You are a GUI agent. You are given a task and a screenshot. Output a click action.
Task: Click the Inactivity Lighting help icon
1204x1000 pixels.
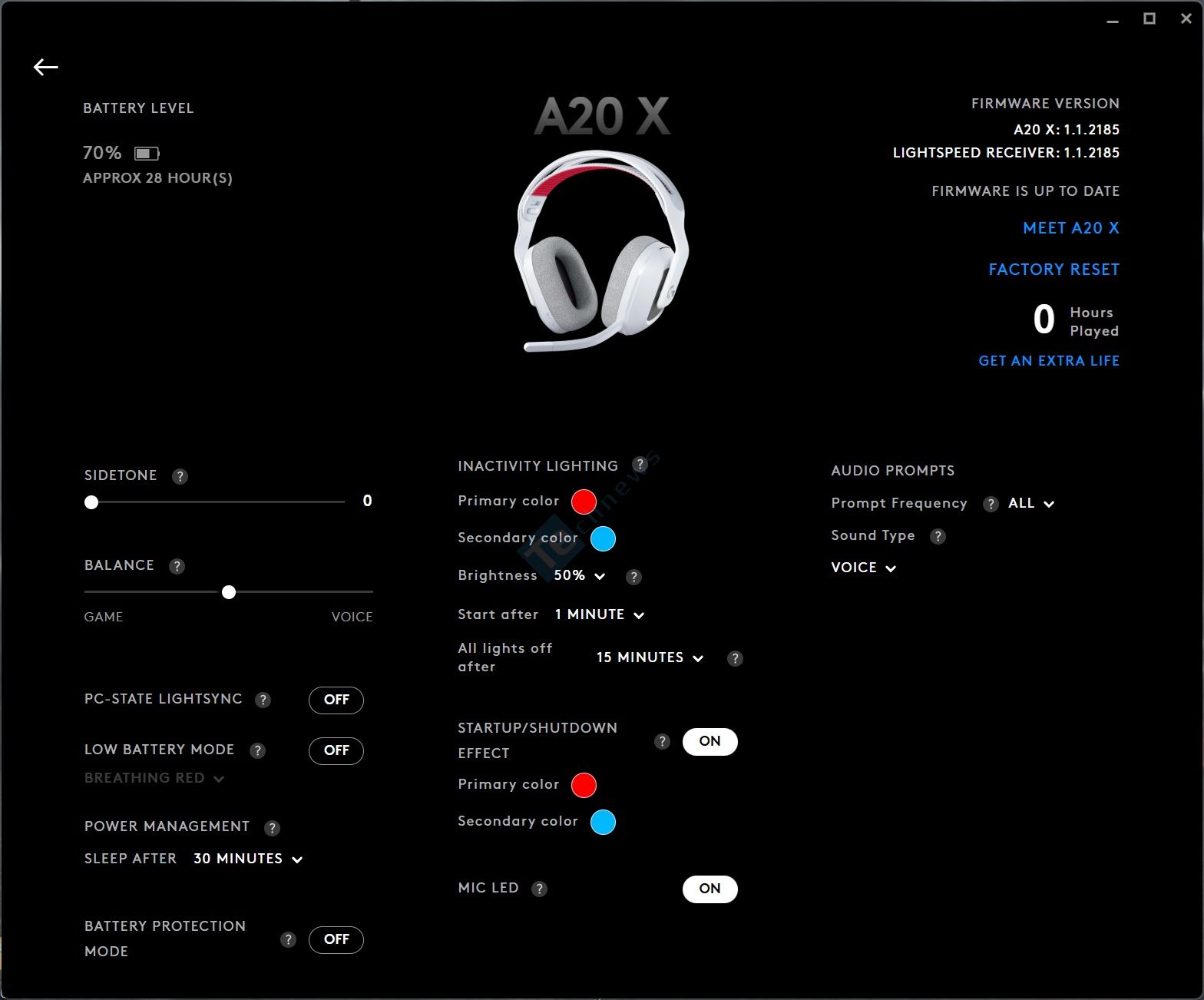640,465
